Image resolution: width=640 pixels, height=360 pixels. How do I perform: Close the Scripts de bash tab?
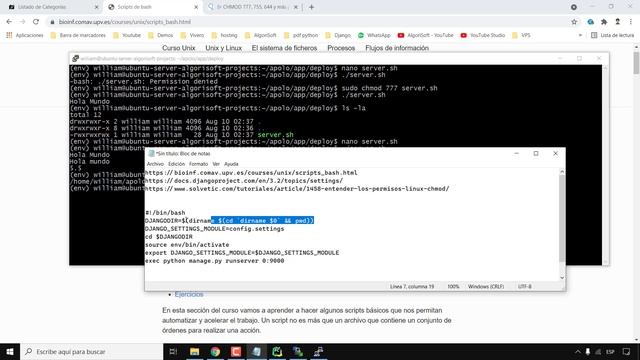tap(196, 7)
